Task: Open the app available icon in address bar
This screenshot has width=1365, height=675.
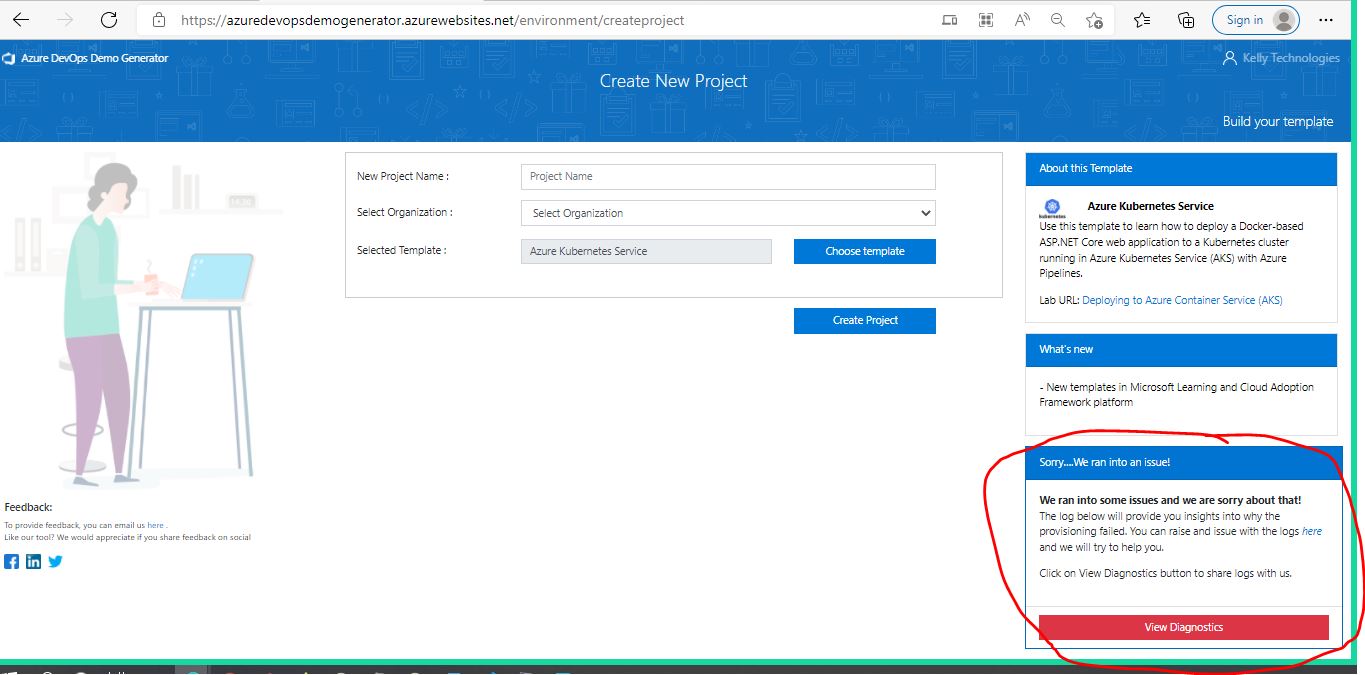Action: (x=949, y=20)
